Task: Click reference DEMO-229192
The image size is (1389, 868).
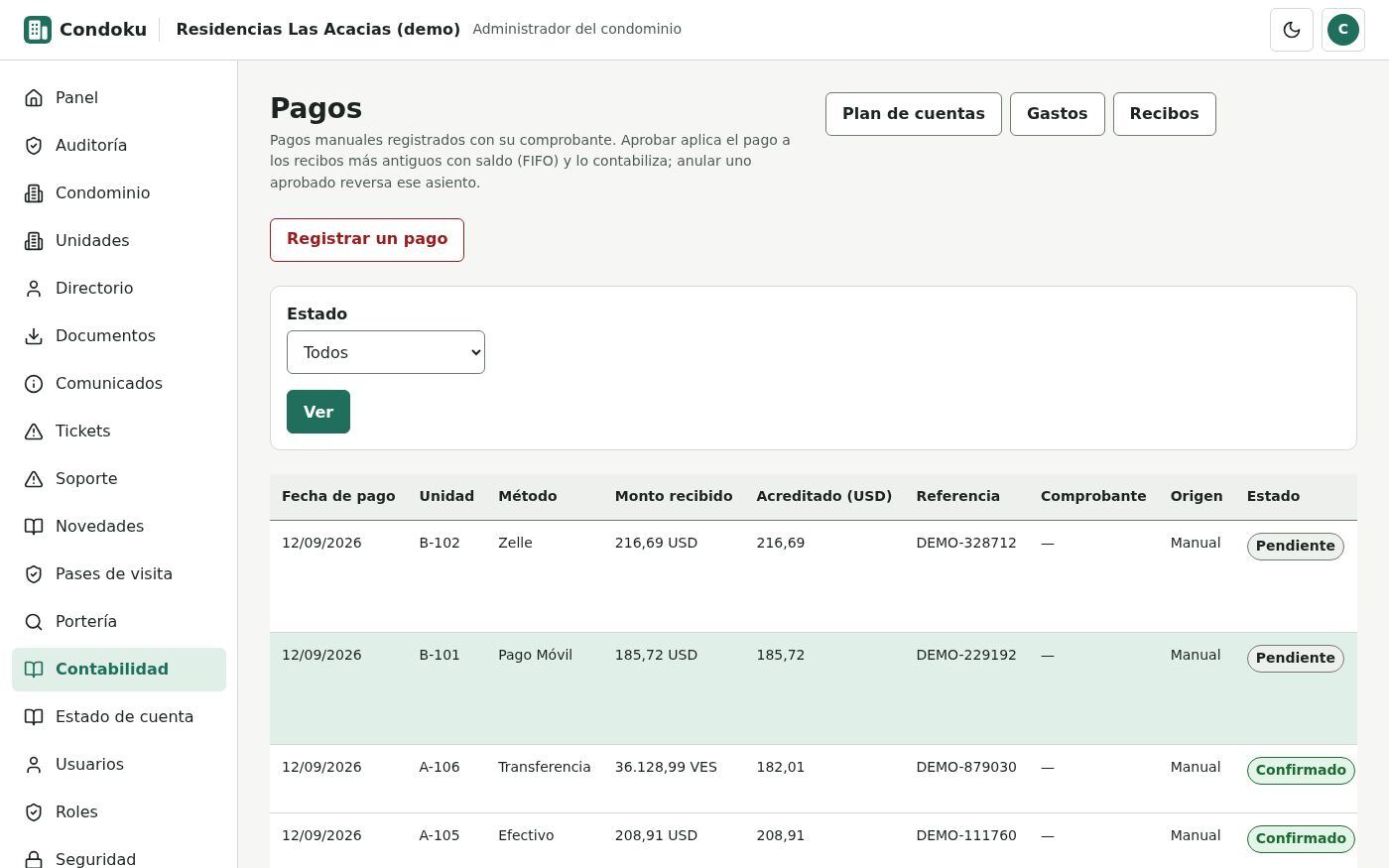Action: point(966,655)
